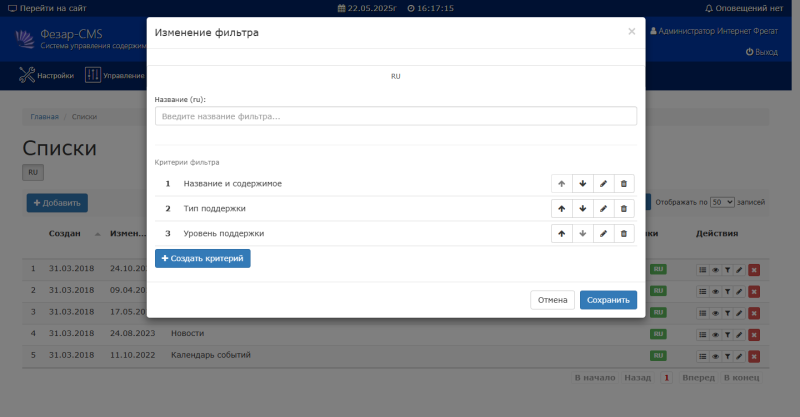This screenshot has width=800, height=417.
Task: Select the RU language tab in dialog
Action: (x=396, y=76)
